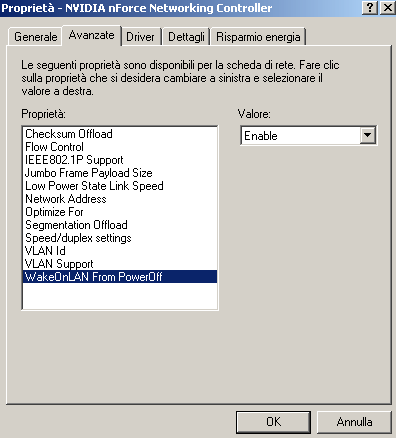Viewport: 396px width, 438px height.
Task: Click the title bar help question mark icon
Action: [x=370, y=7]
